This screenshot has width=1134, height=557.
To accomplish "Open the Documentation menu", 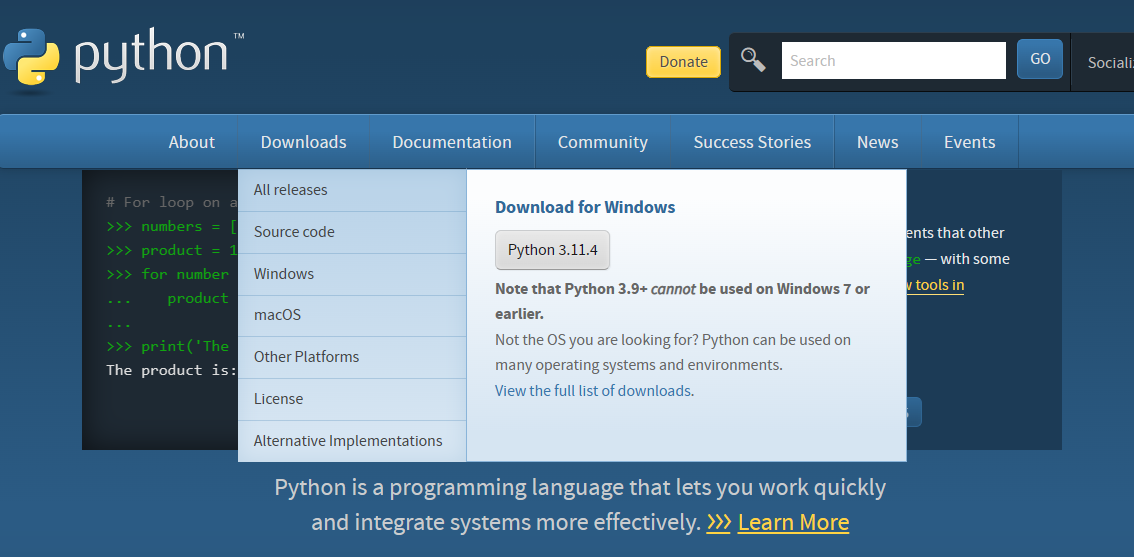I will coord(452,142).
